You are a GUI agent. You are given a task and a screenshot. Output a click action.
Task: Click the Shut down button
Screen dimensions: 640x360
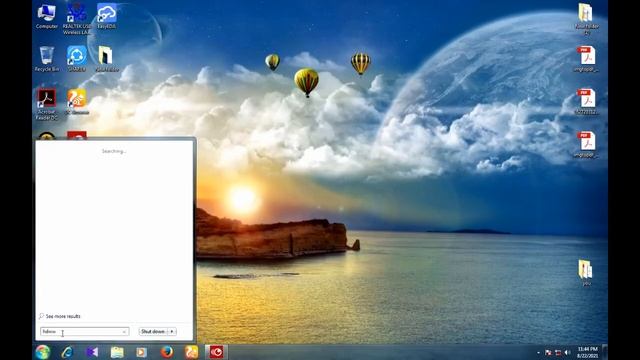tap(153, 331)
